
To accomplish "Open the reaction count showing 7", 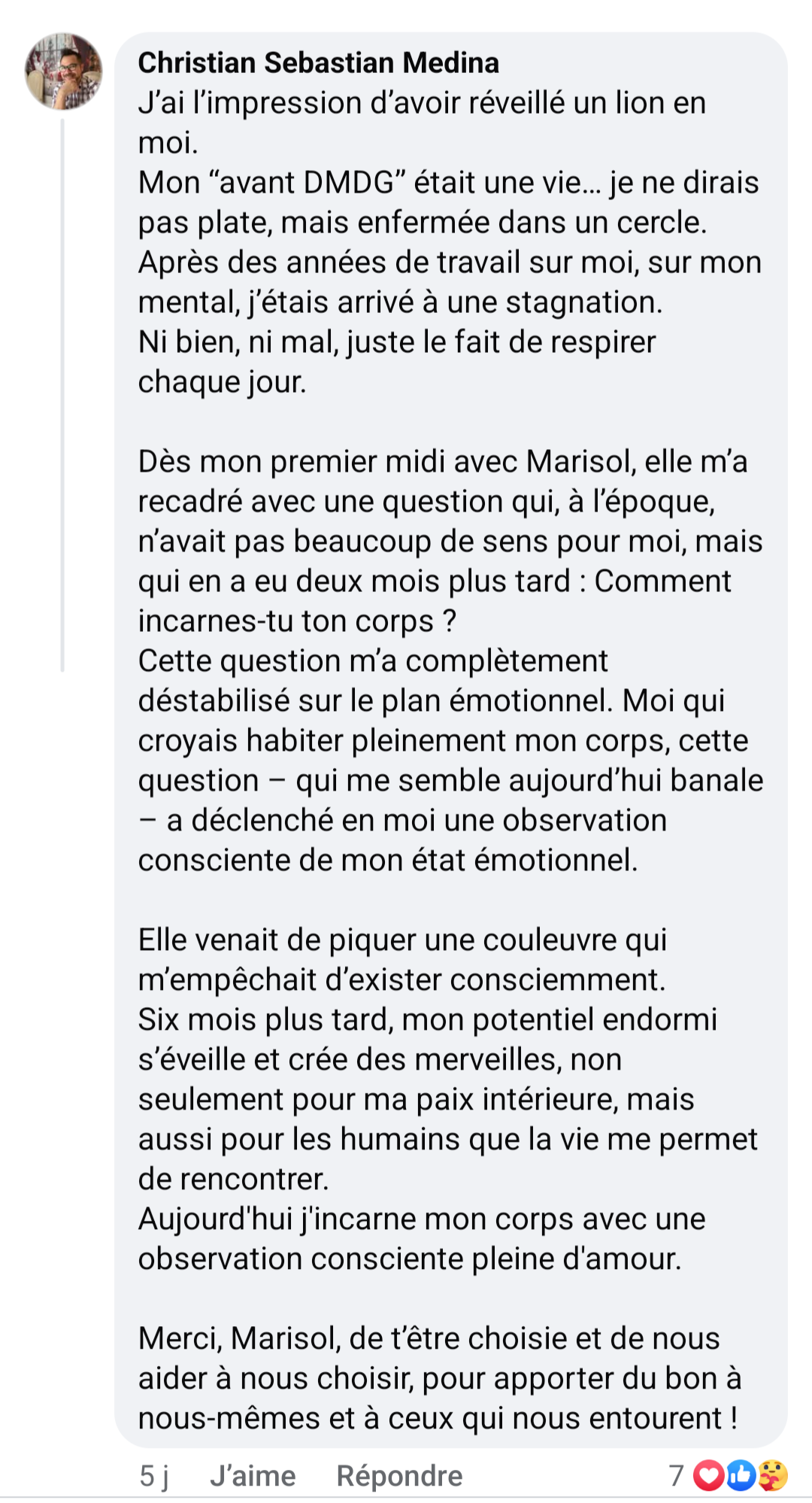I will tap(677, 1476).
